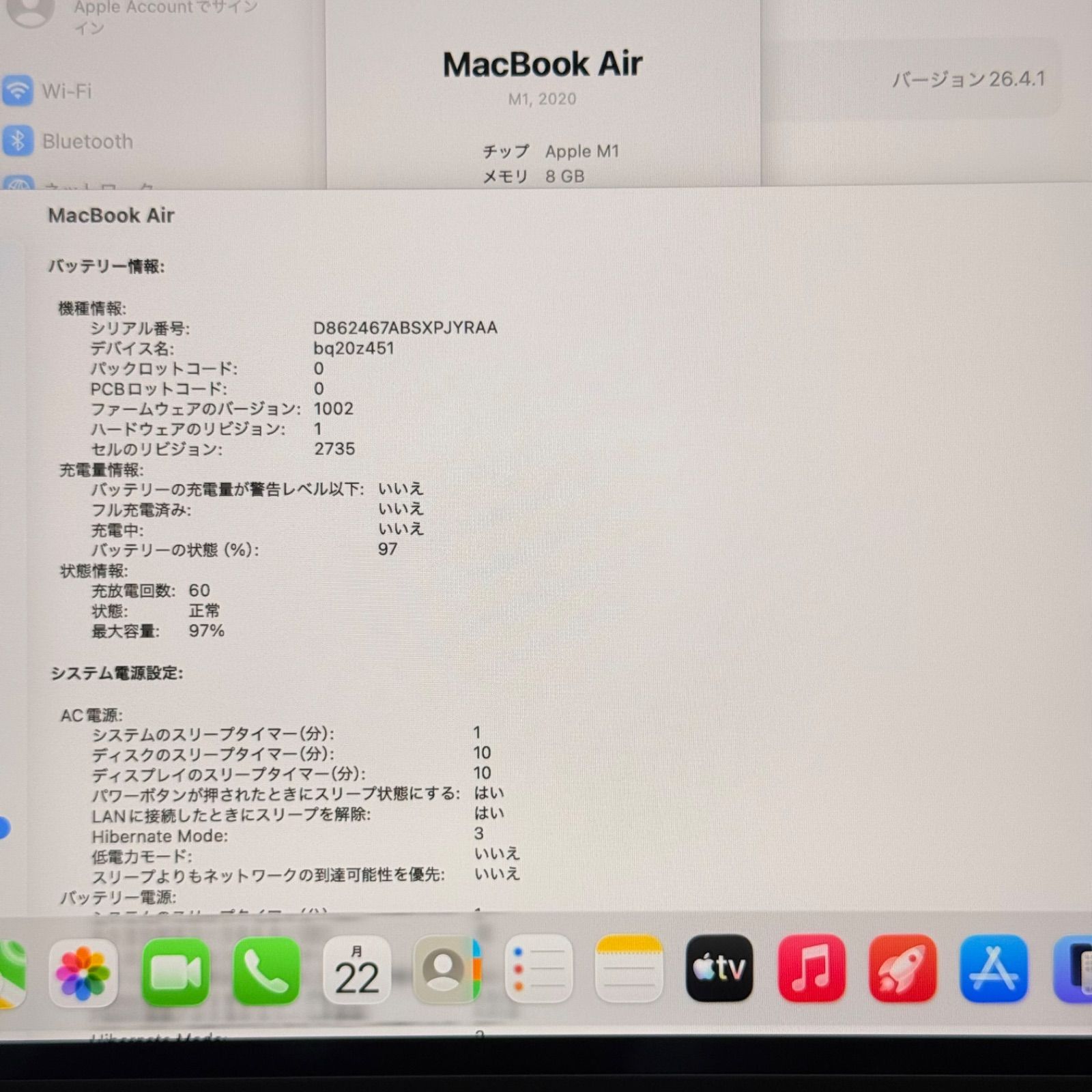The image size is (1092, 1092).
Task: Open the Phone app in the Dock
Action: click(266, 971)
